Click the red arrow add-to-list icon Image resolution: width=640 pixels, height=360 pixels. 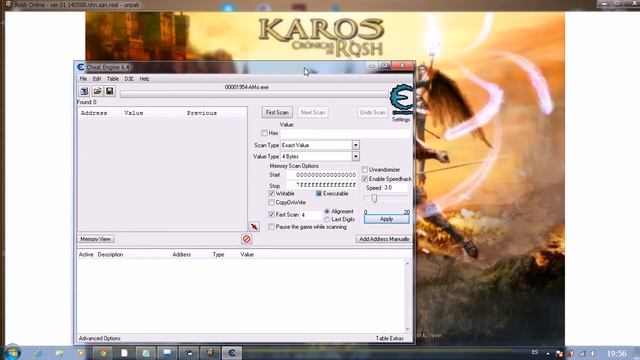[254, 226]
